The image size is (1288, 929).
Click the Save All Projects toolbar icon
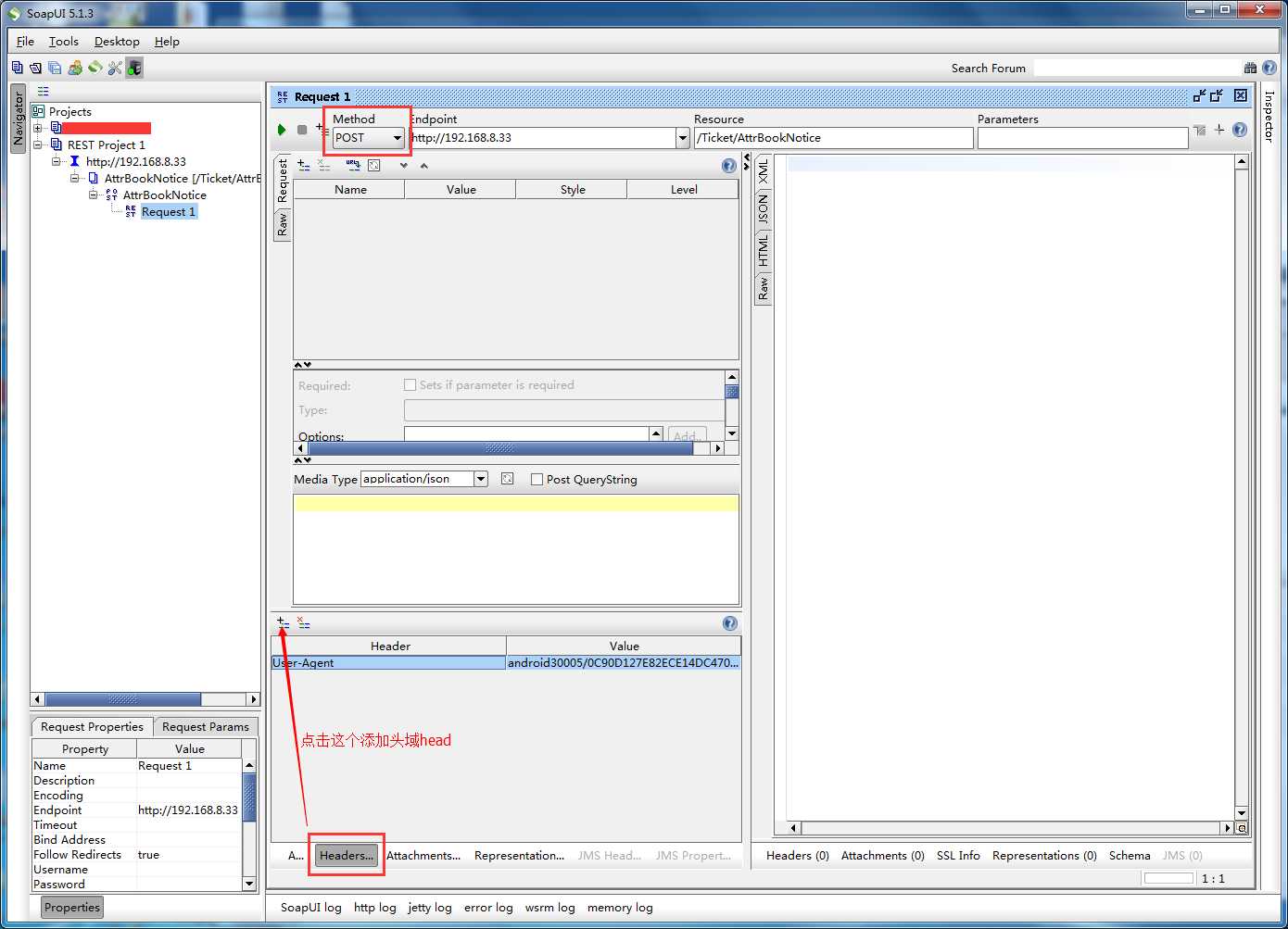(55, 68)
